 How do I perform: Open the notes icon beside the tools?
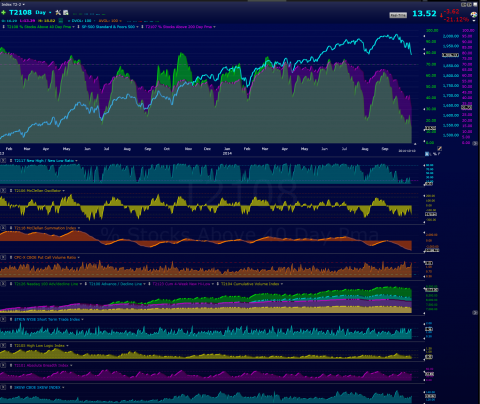pyautogui.click(x=66, y=13)
